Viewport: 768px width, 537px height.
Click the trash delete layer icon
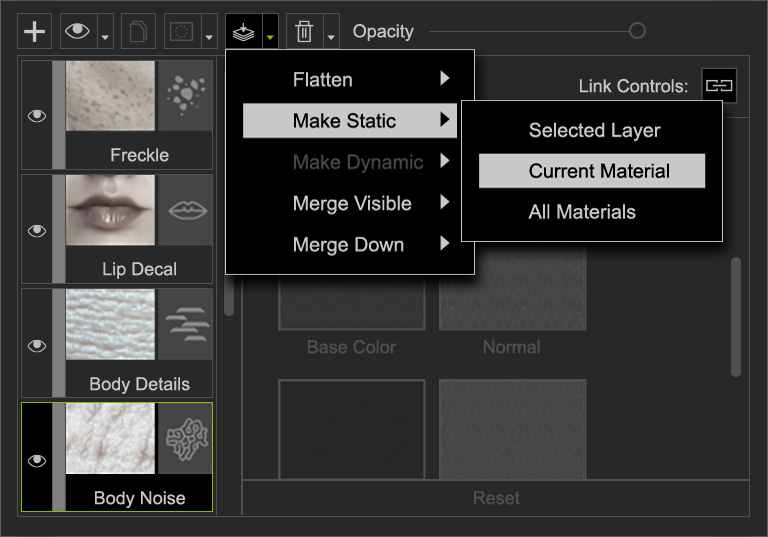pos(303,32)
